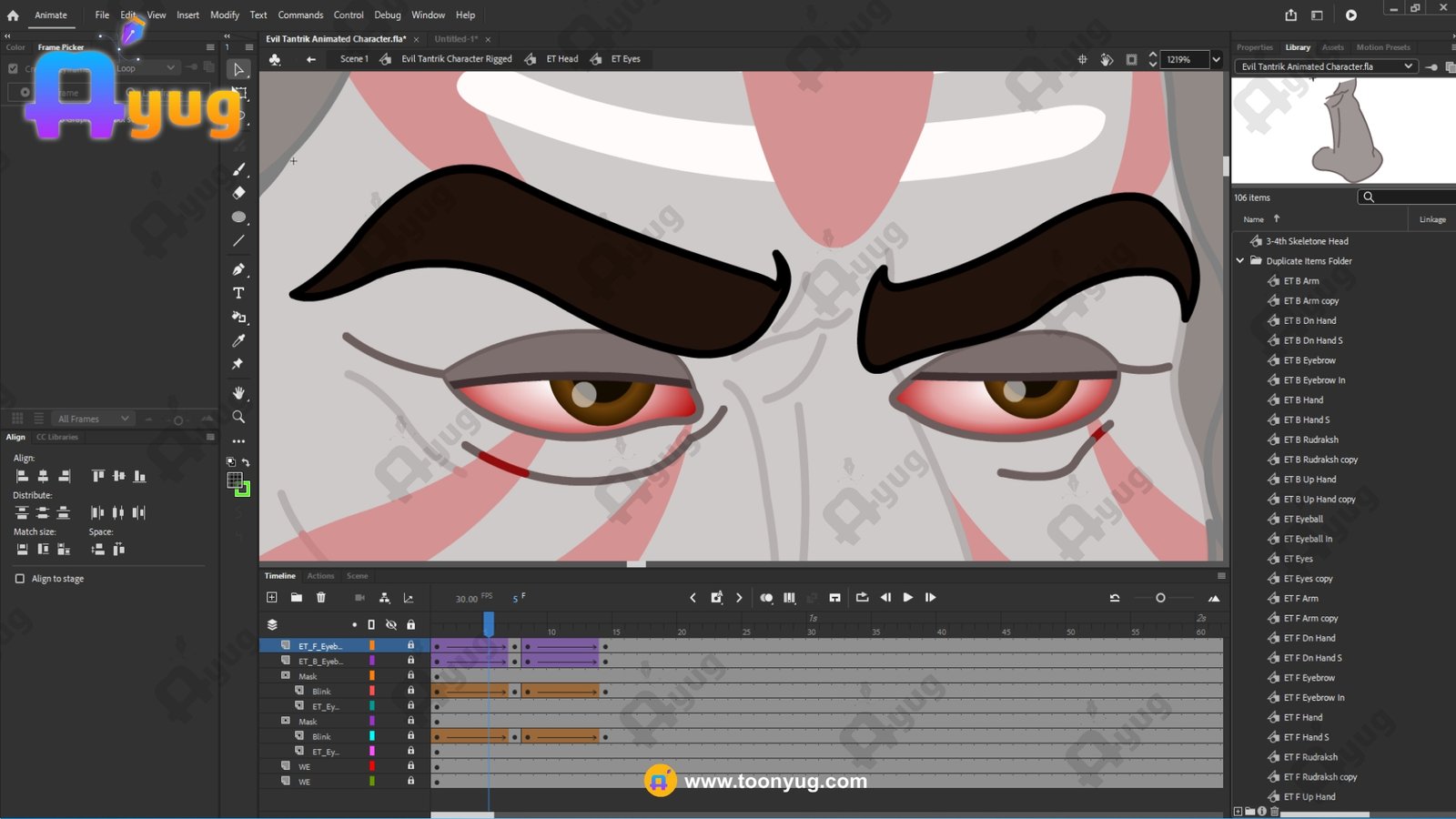Viewport: 1456px width, 819px height.
Task: Navigate to Scene 1 breadcrumb
Action: tap(354, 59)
